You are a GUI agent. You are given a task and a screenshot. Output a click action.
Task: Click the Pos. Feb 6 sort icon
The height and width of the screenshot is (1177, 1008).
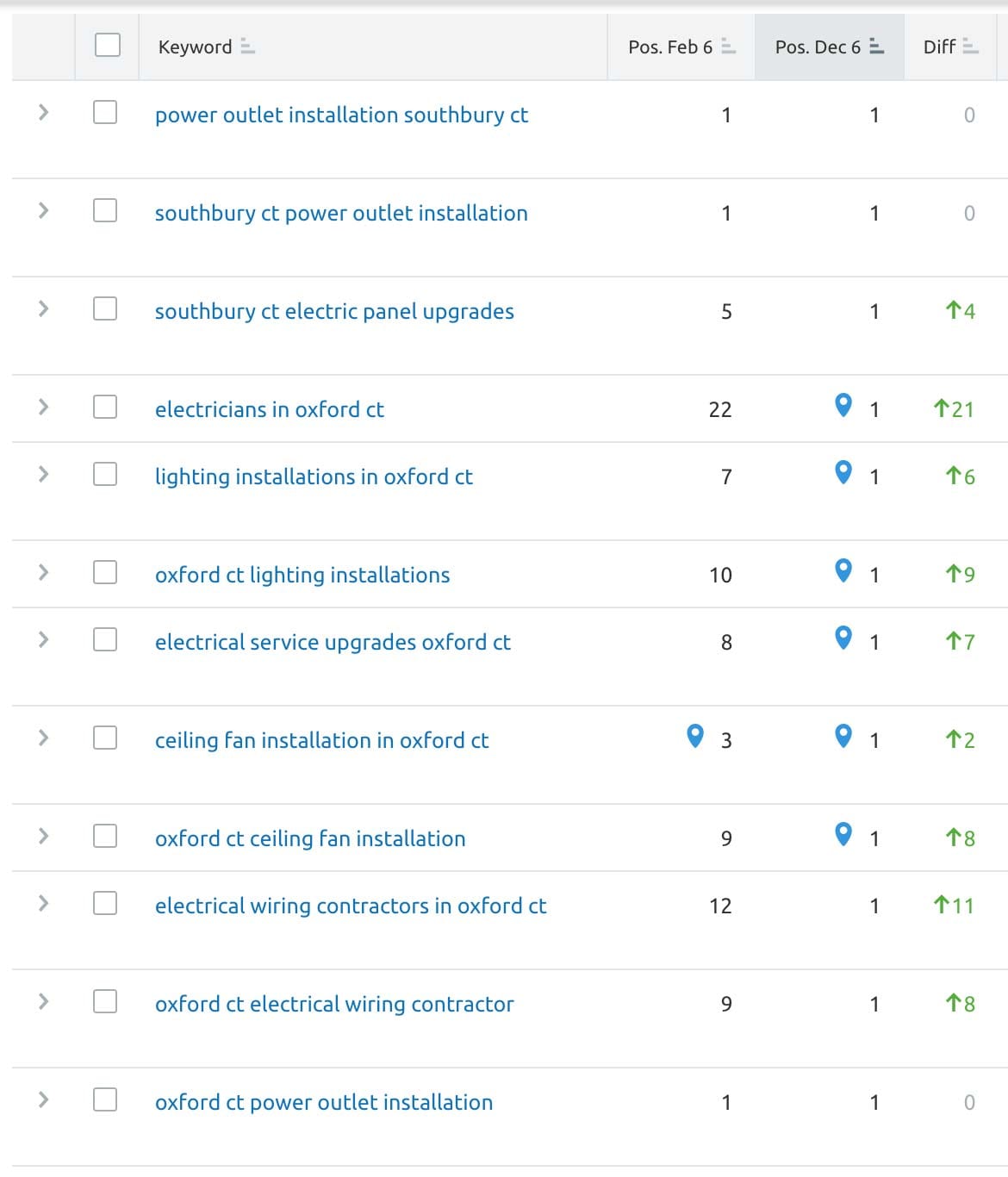click(x=728, y=47)
